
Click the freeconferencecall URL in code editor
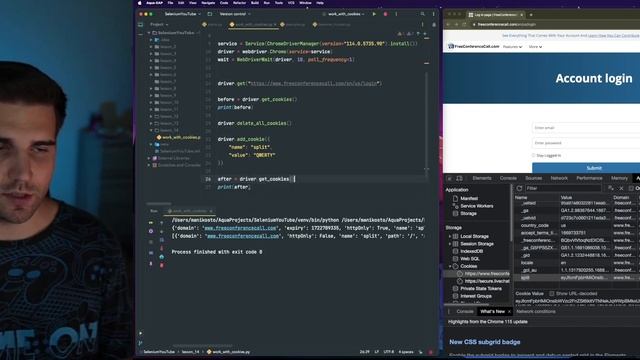tap(313, 83)
